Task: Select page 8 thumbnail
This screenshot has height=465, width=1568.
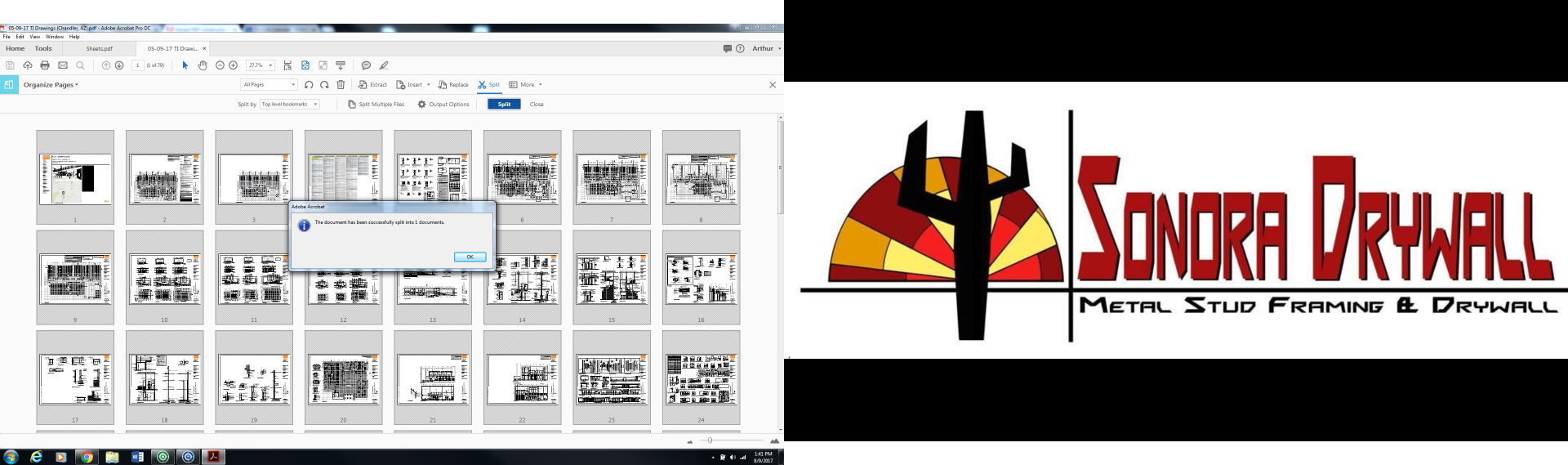Action: tap(701, 177)
